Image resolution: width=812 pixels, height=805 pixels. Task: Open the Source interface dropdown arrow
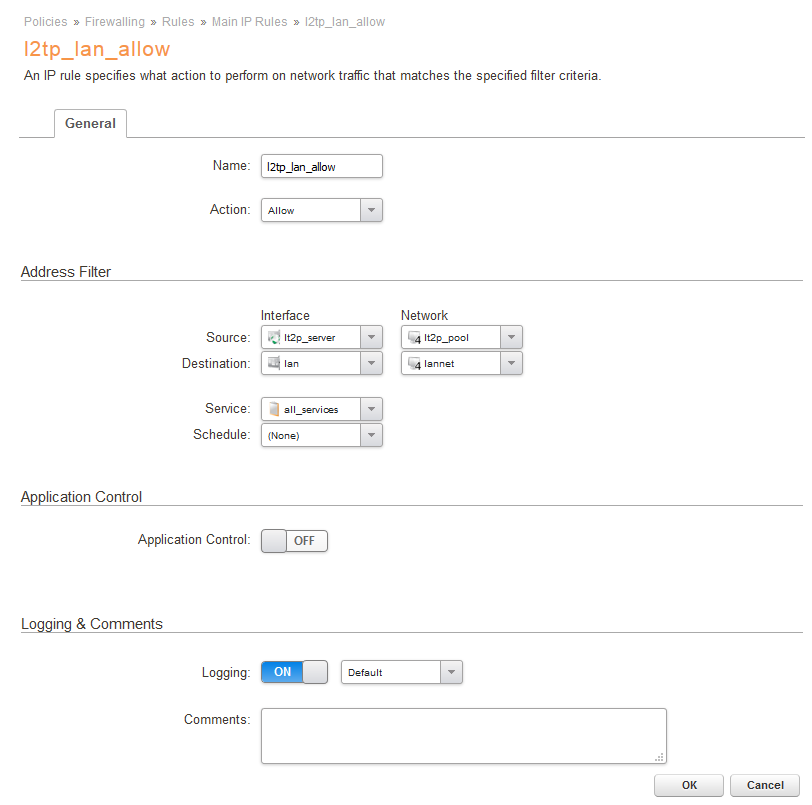point(371,337)
